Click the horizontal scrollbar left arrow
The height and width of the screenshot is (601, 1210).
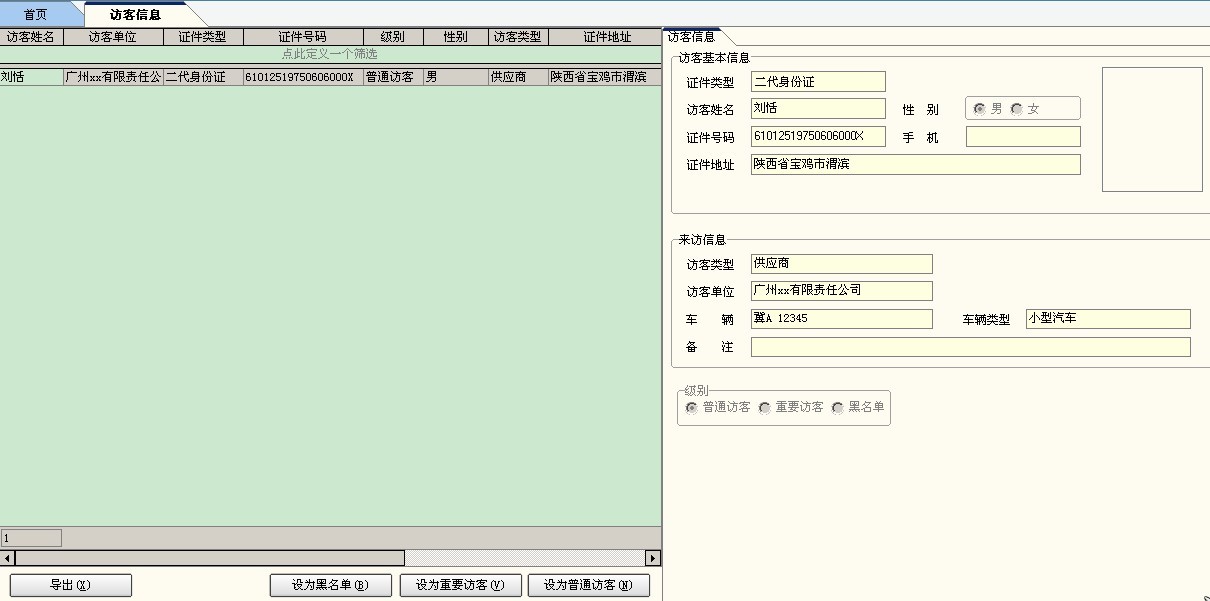point(7,558)
